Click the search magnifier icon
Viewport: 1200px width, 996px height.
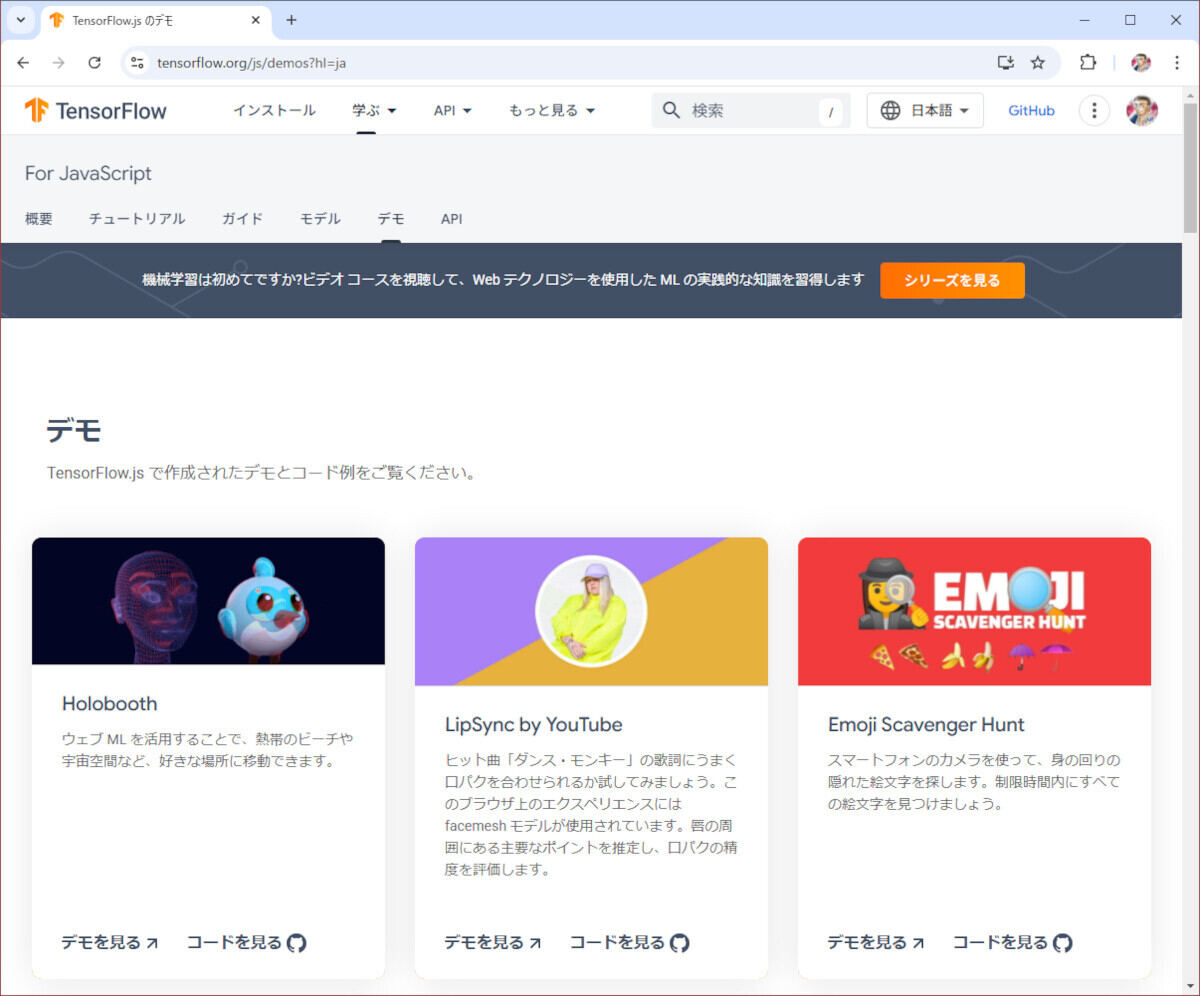coord(671,110)
